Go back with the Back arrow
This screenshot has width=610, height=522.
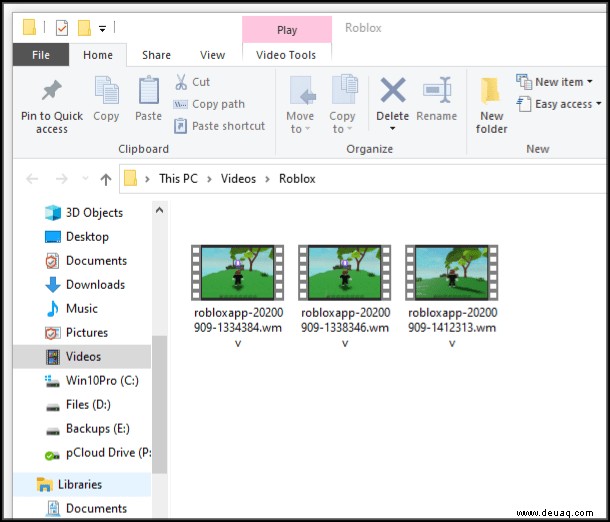[x=32, y=179]
